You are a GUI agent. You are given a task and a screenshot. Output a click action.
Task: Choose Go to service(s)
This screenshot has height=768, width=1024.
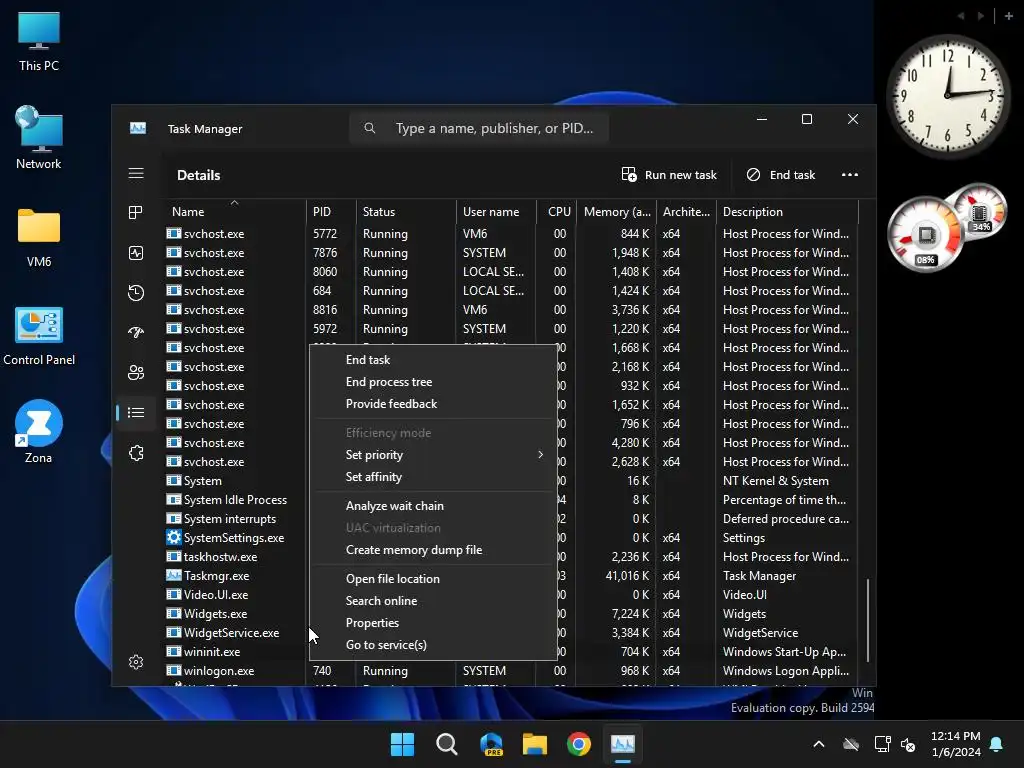point(434,645)
